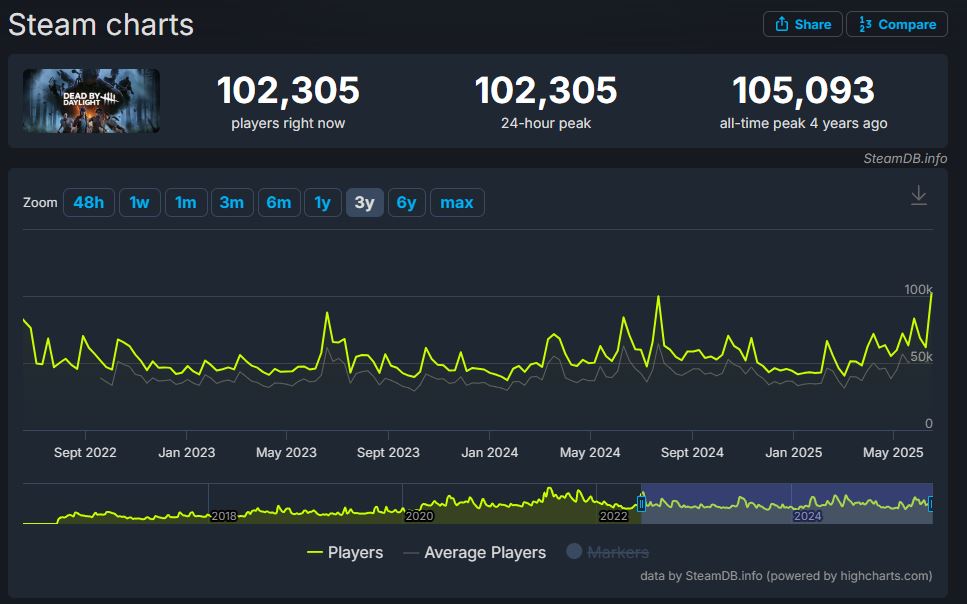Click the highlighted selection in navigator
Viewport: 967px width, 604px height.
click(x=787, y=504)
